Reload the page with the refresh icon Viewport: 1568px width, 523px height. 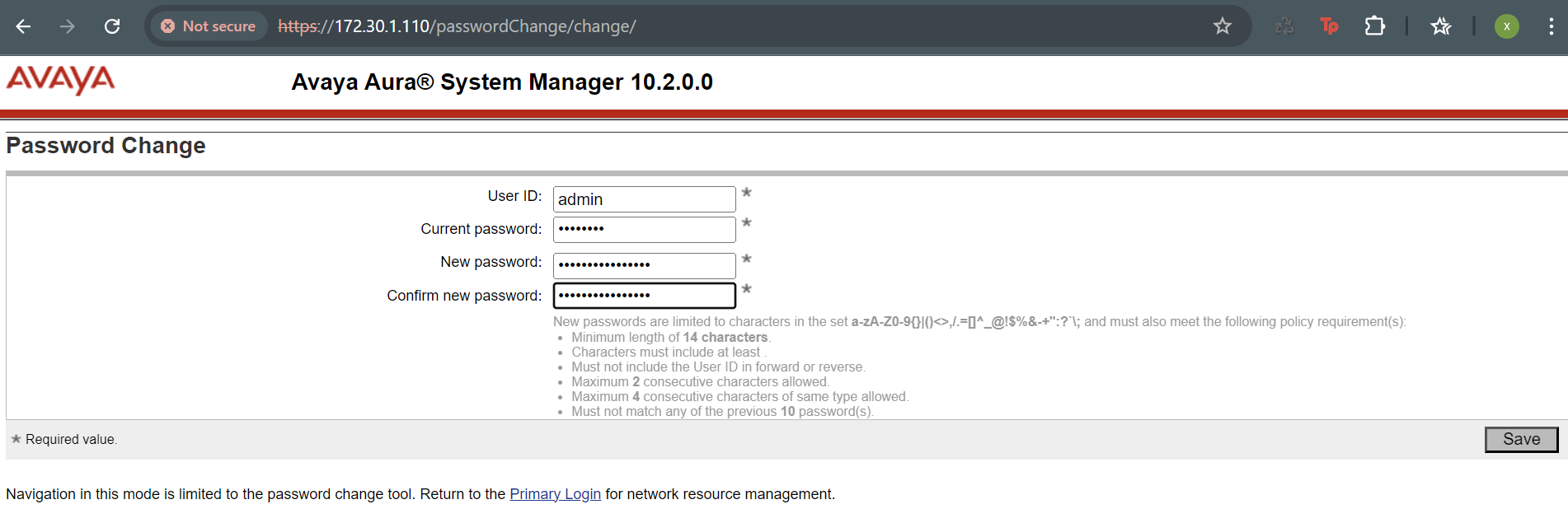click(x=112, y=26)
